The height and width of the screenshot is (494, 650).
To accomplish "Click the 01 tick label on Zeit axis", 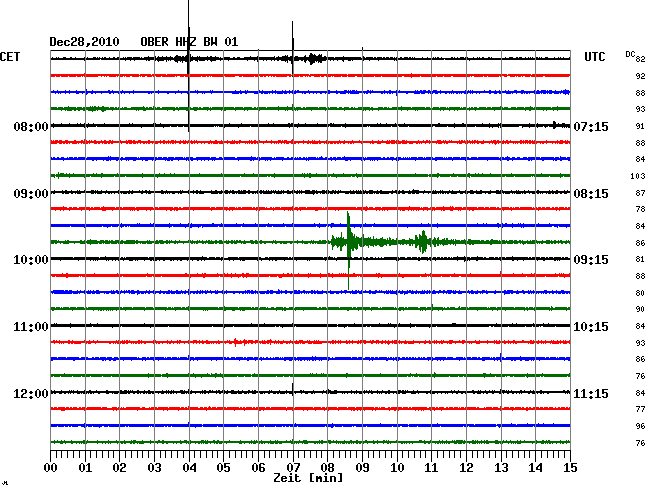I will (85, 467).
